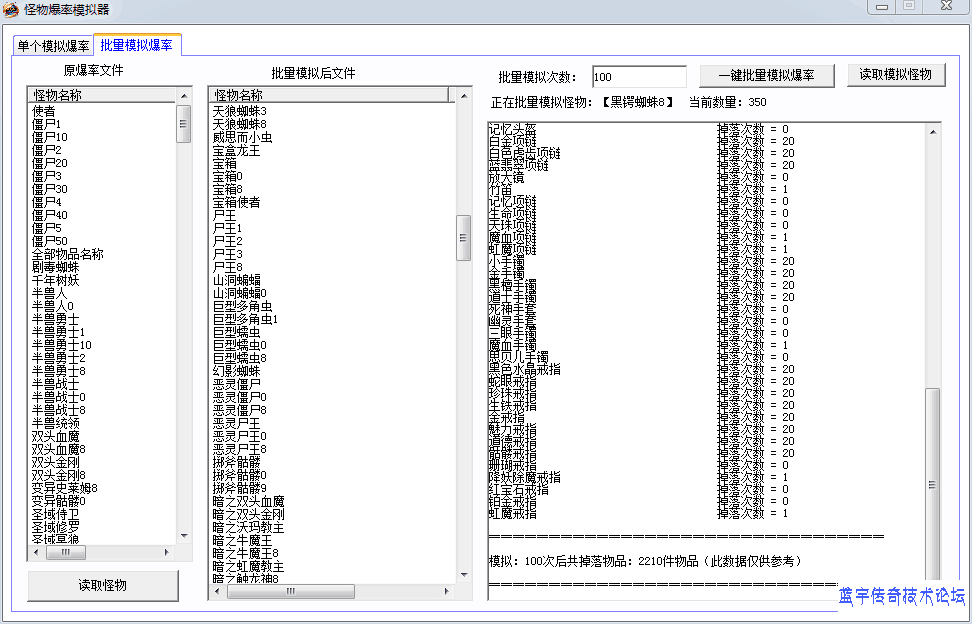Select 半兽统领 in source monster list
The image size is (972, 624).
55,423
